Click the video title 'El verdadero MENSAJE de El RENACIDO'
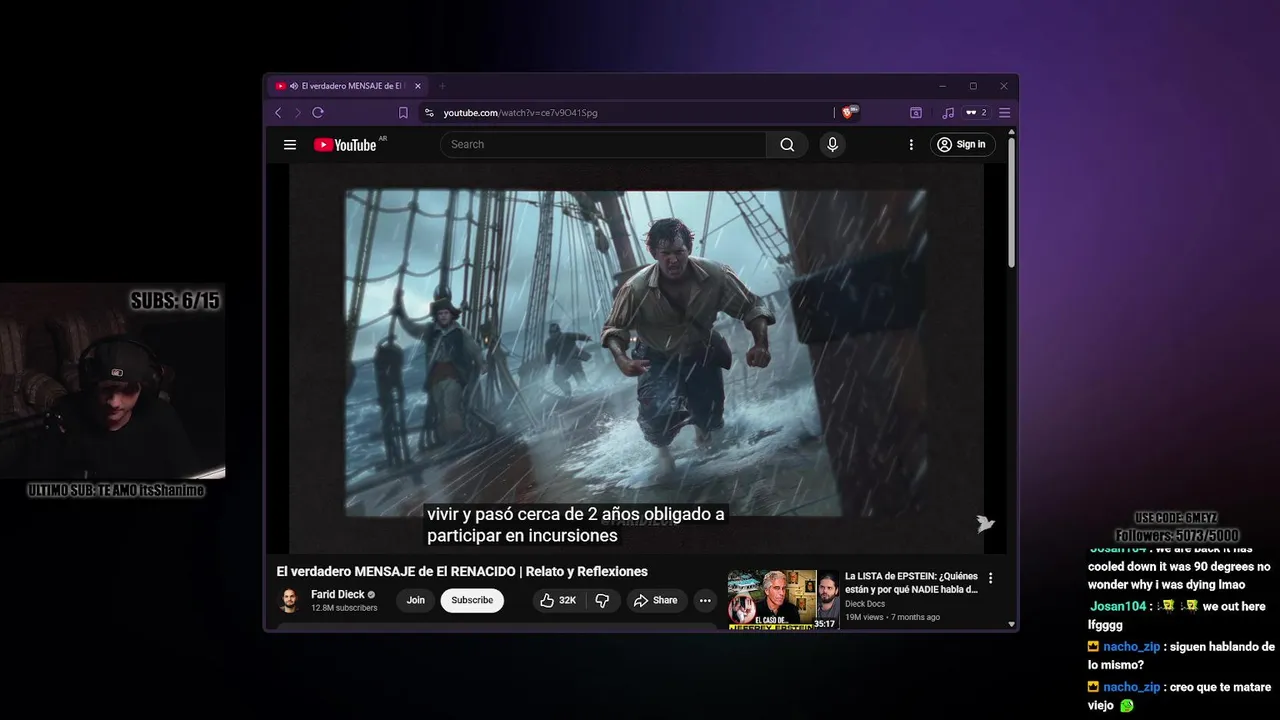1280x720 pixels. tap(462, 572)
